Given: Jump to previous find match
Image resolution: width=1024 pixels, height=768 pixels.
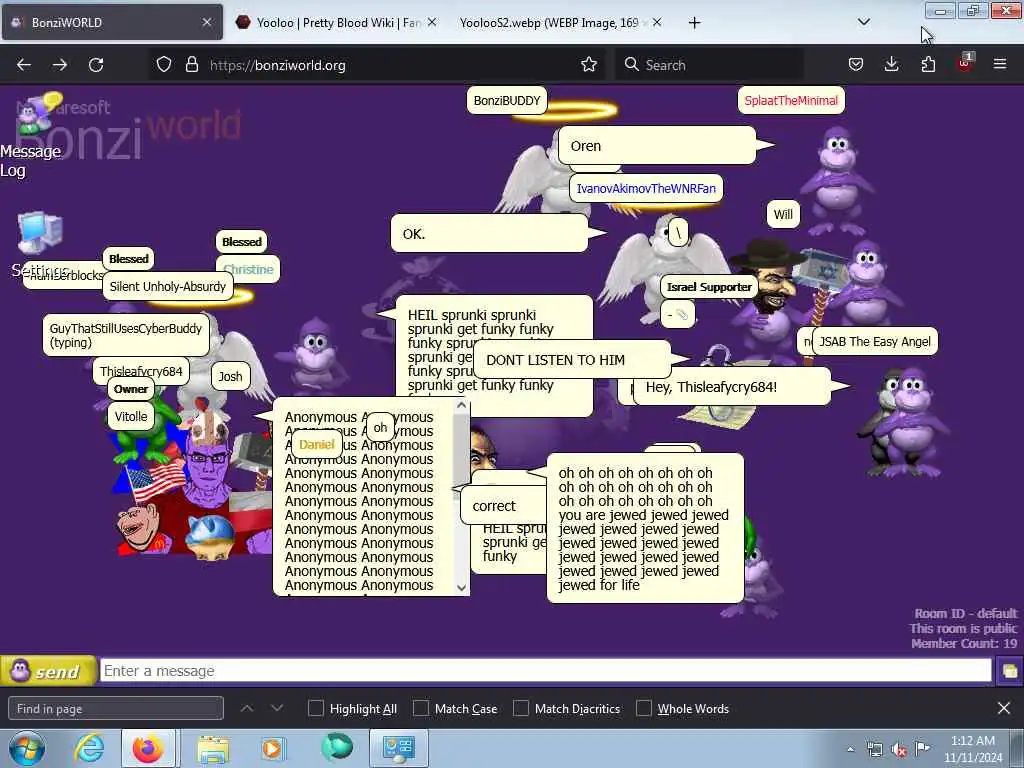Looking at the screenshot, I should 247,708.
